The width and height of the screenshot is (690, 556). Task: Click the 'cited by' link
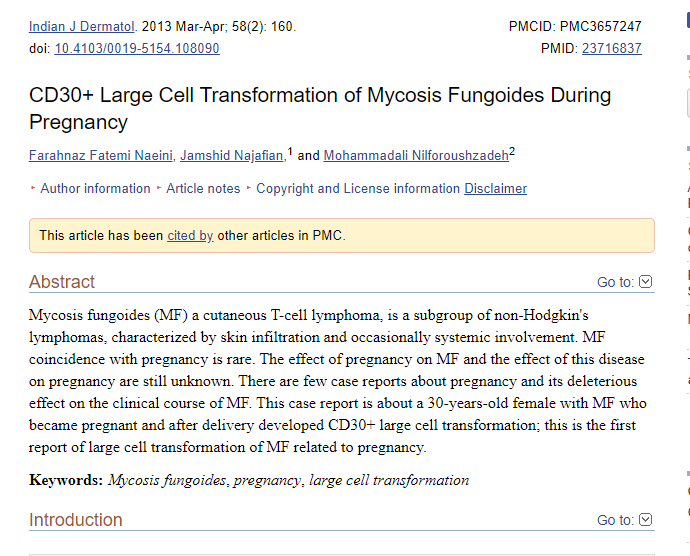190,236
